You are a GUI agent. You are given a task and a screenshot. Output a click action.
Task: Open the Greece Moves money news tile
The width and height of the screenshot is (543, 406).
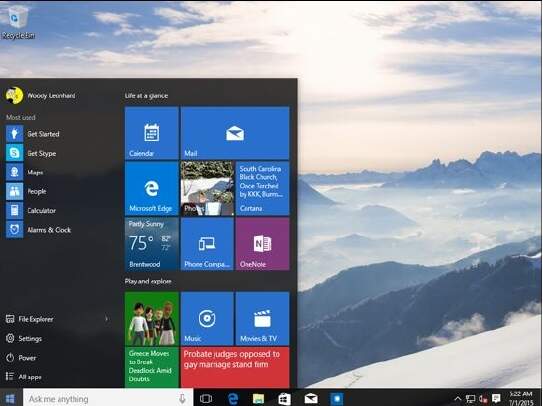point(152,367)
